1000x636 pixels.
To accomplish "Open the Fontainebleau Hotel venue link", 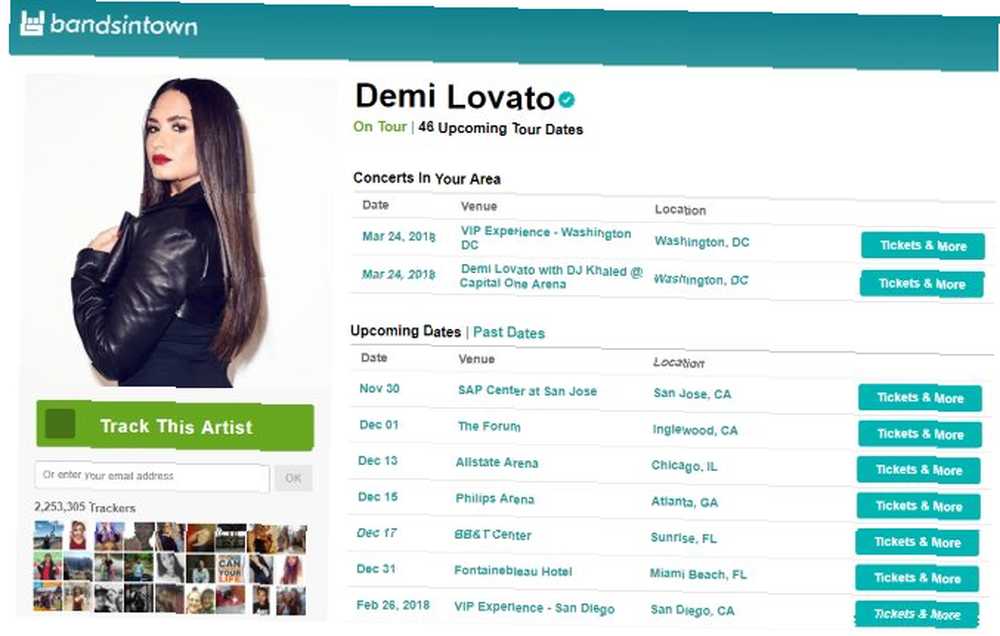I will 513,571.
